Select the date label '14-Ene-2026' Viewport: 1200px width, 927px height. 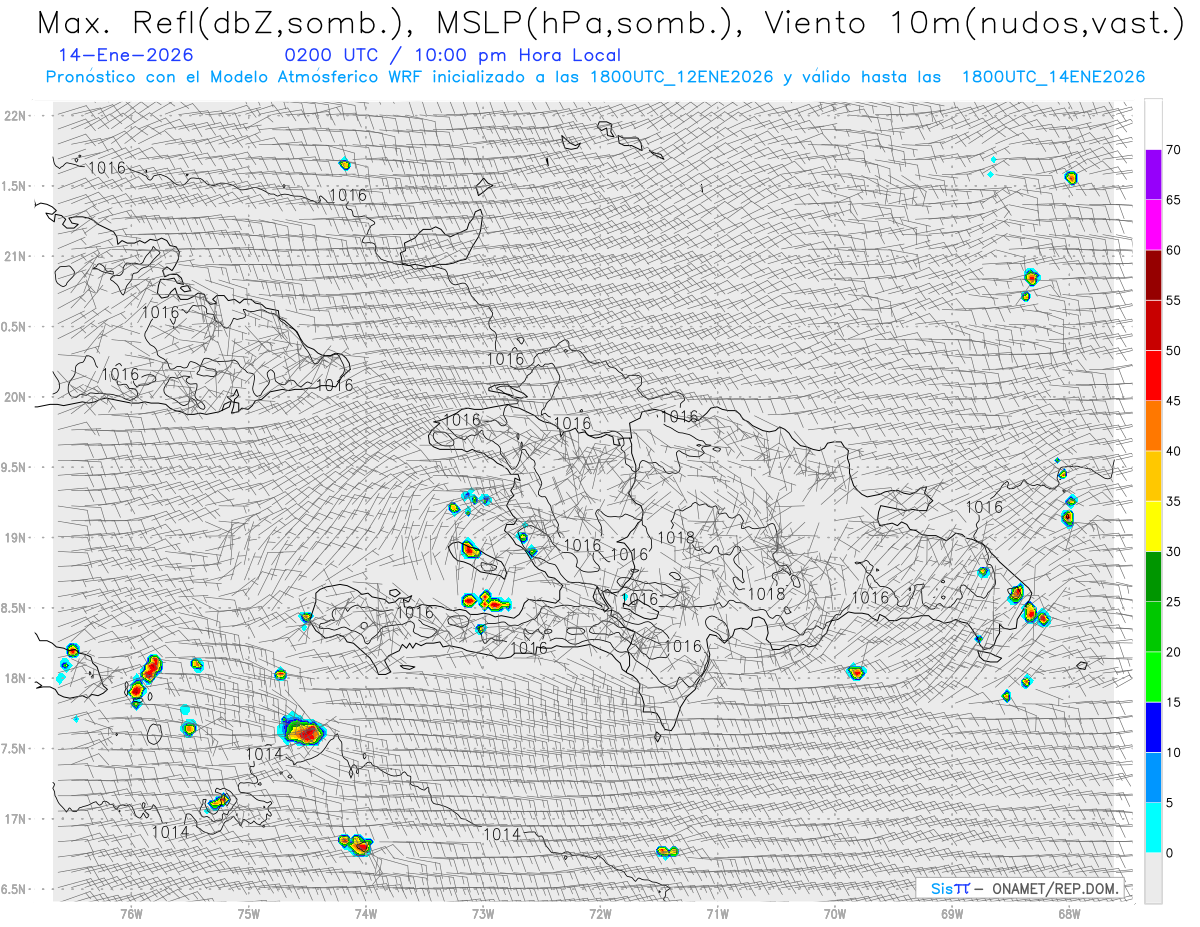pos(127,56)
